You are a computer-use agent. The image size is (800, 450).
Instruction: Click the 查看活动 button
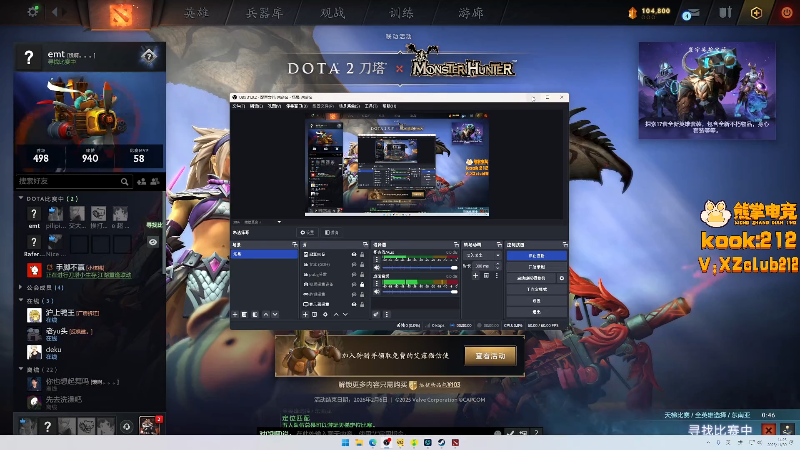tap(490, 356)
